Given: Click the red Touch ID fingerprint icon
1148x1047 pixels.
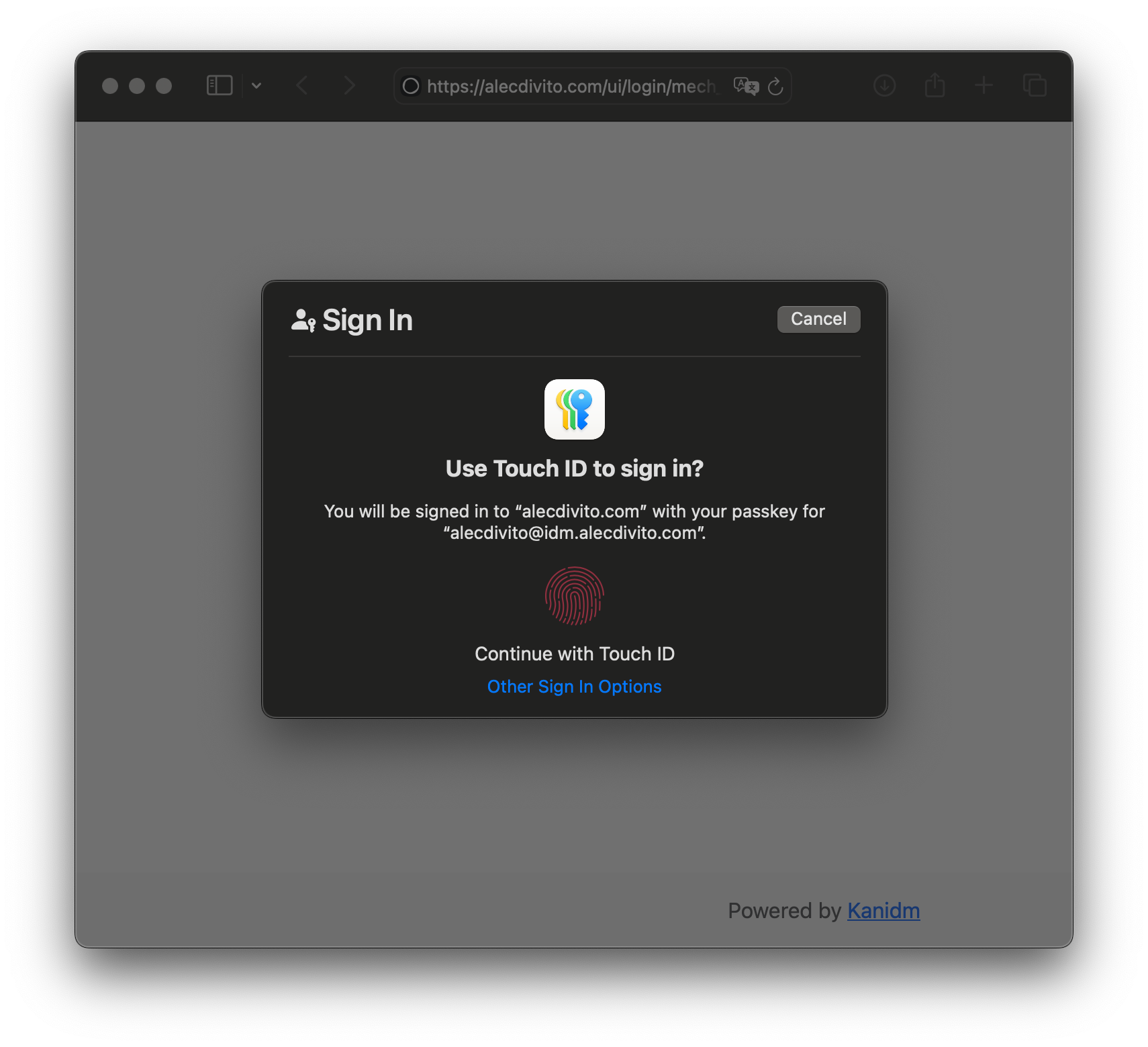Looking at the screenshot, I should click(x=575, y=596).
